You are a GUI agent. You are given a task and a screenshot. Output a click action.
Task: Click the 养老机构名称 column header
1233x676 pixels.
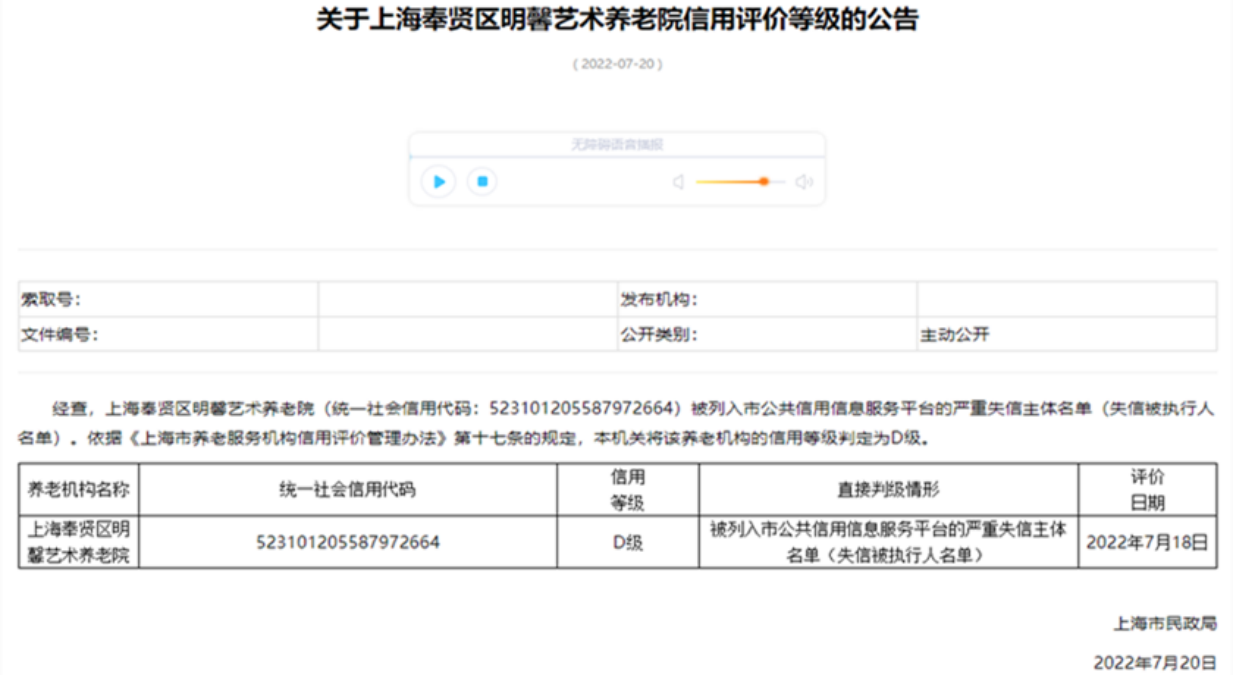(x=79, y=490)
